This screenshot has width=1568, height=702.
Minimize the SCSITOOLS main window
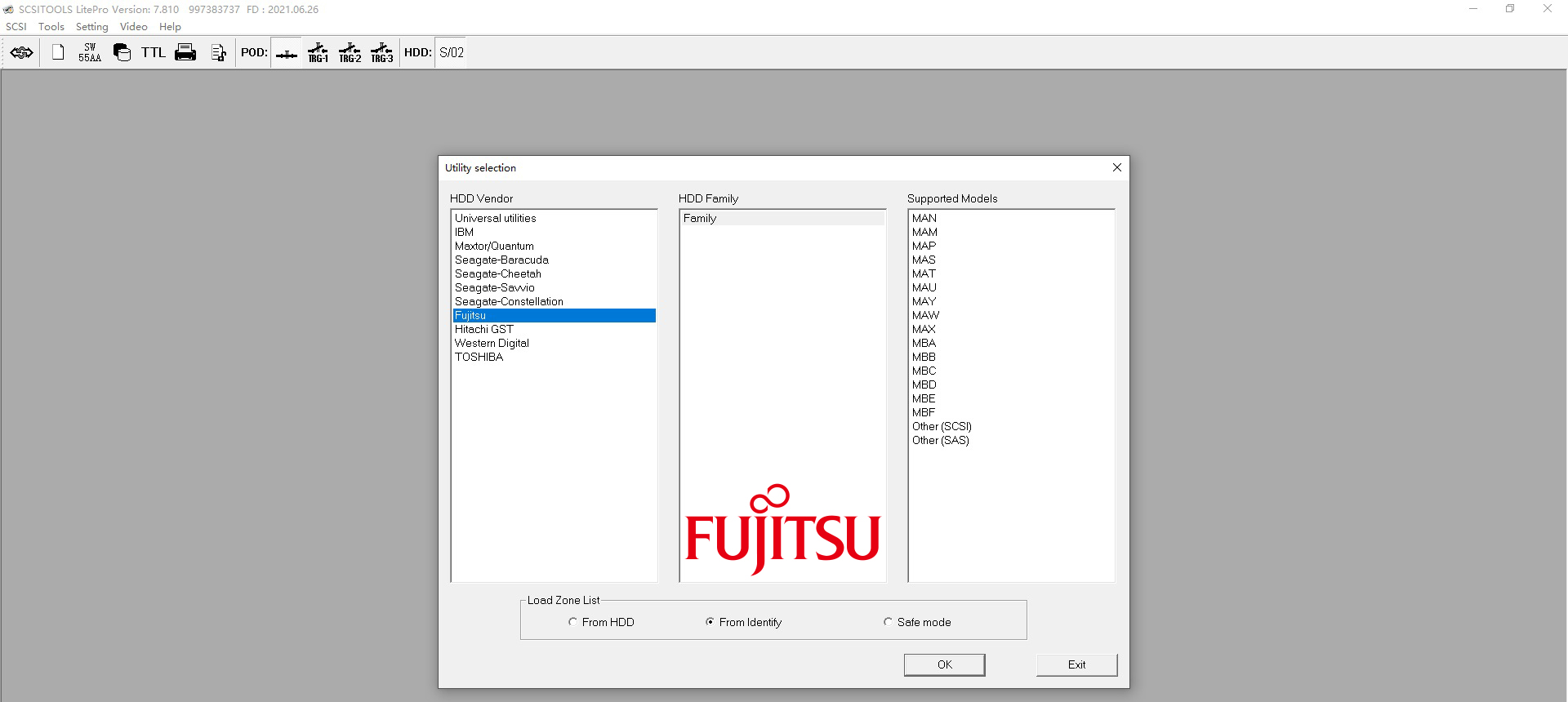tap(1473, 9)
